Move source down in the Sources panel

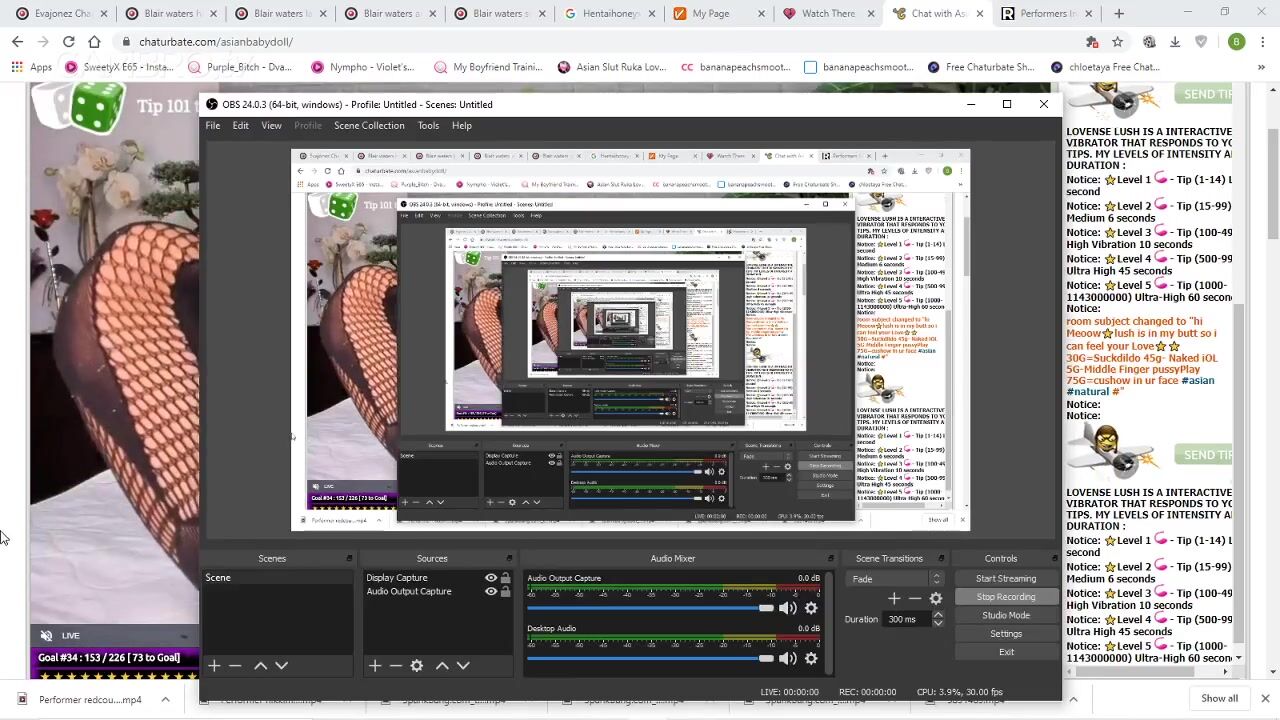click(463, 666)
